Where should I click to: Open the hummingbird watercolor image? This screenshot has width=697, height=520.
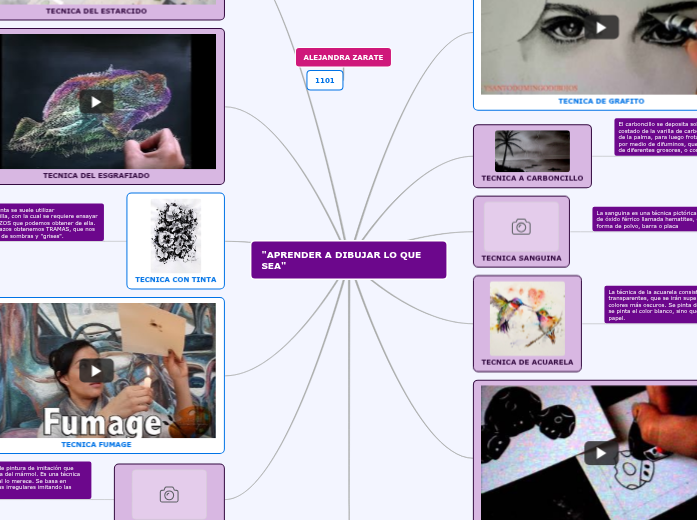tap(527, 317)
